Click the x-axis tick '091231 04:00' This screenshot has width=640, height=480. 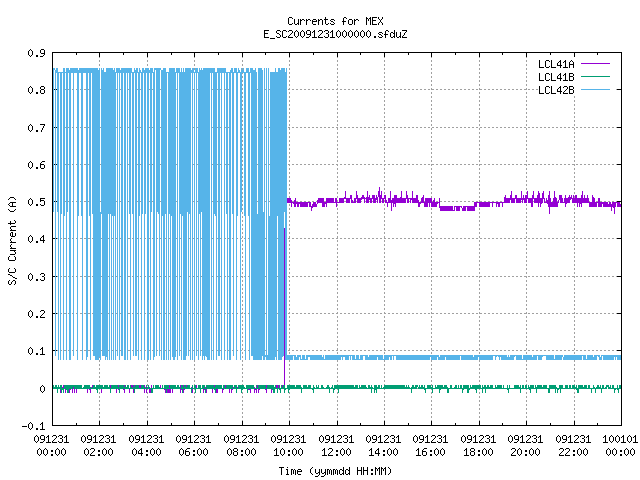tap(146, 446)
